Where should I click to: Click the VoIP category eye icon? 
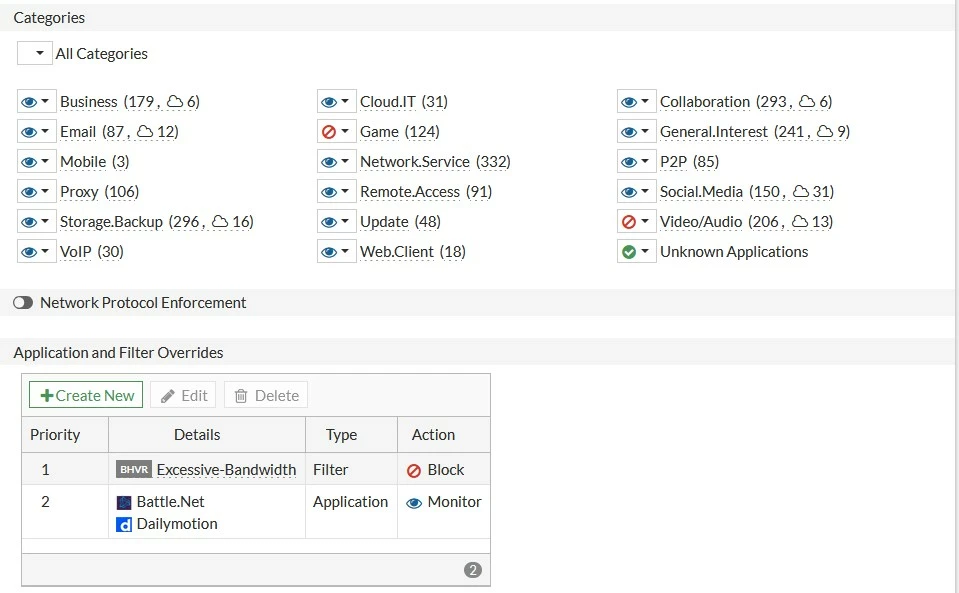(x=29, y=252)
